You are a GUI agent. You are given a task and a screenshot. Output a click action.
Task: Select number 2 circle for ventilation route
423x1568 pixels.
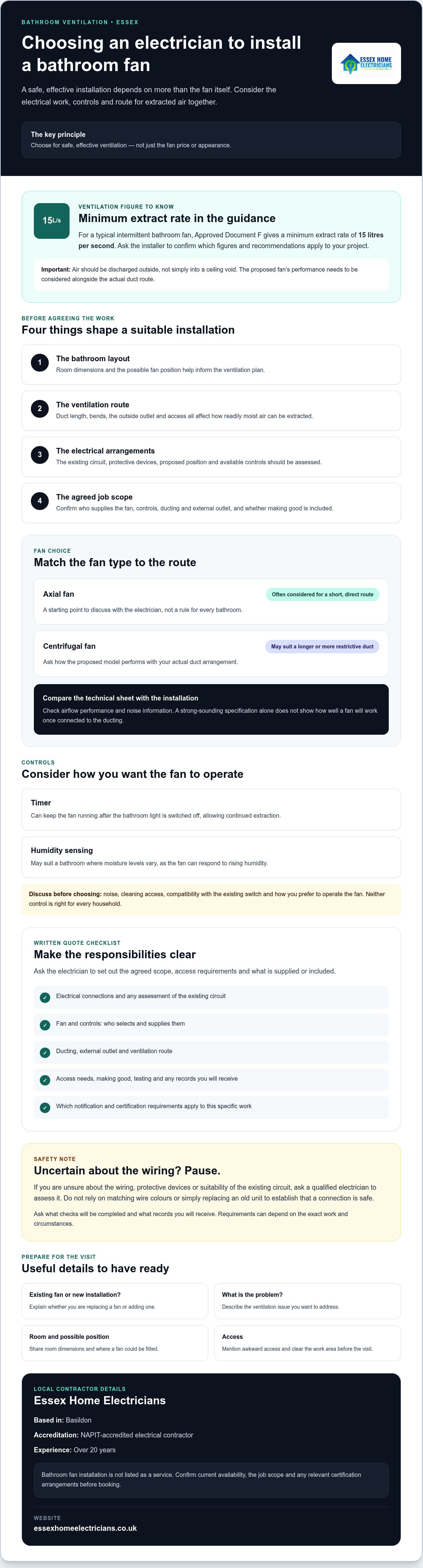39,408
